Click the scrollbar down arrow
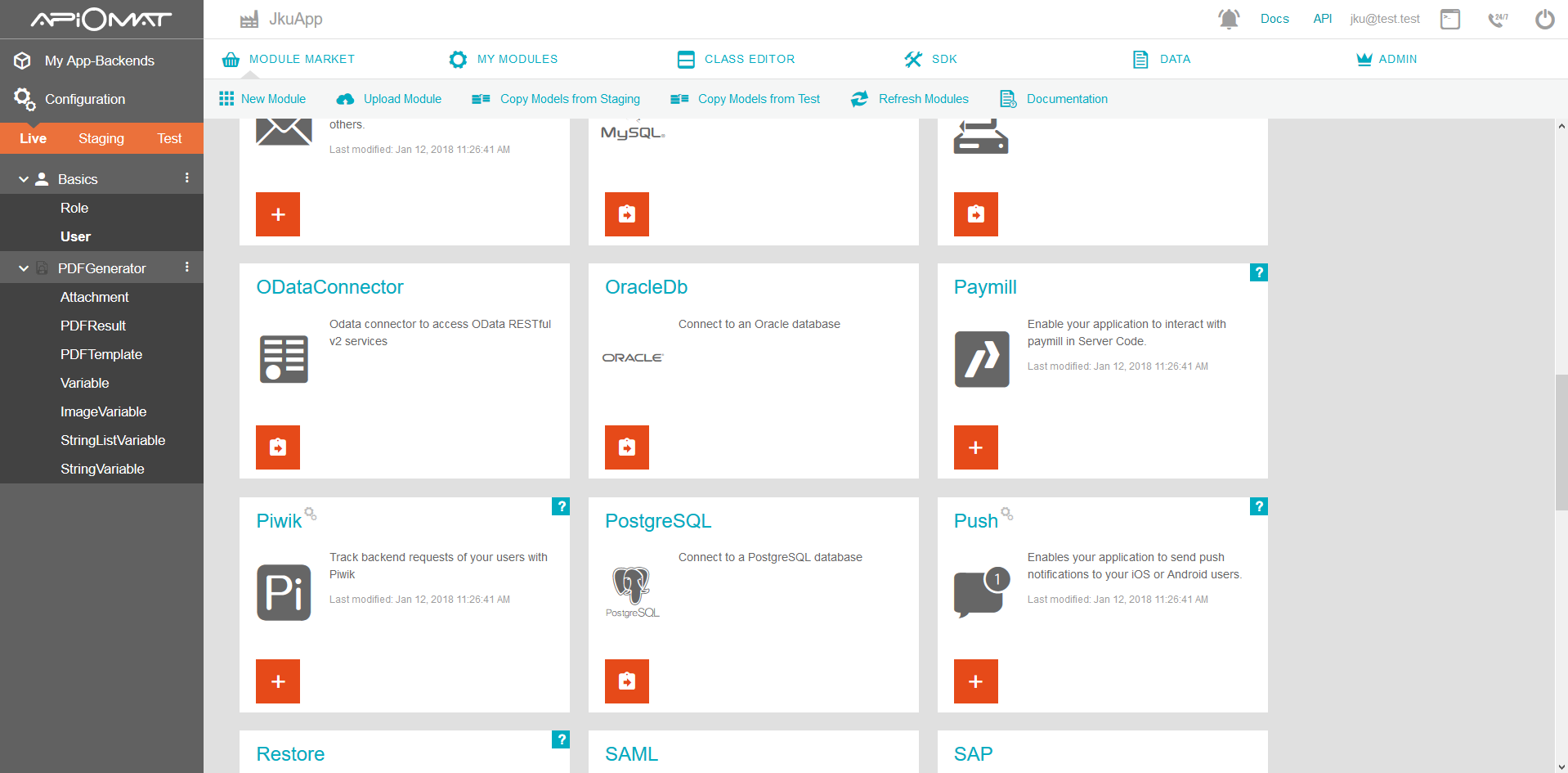The width and height of the screenshot is (1568, 773). (x=1561, y=766)
